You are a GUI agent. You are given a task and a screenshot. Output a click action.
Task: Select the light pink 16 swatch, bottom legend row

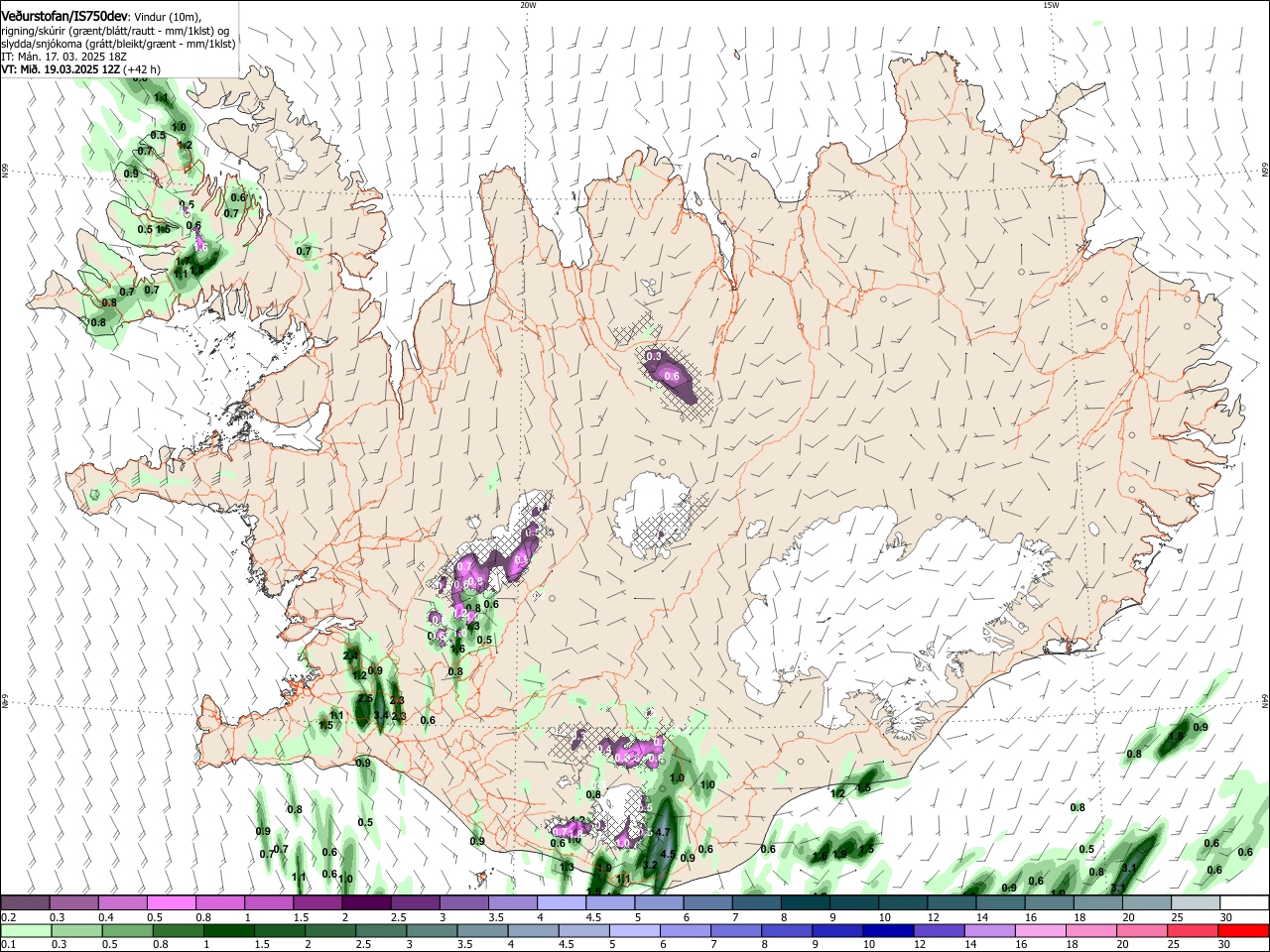pos(1042,930)
